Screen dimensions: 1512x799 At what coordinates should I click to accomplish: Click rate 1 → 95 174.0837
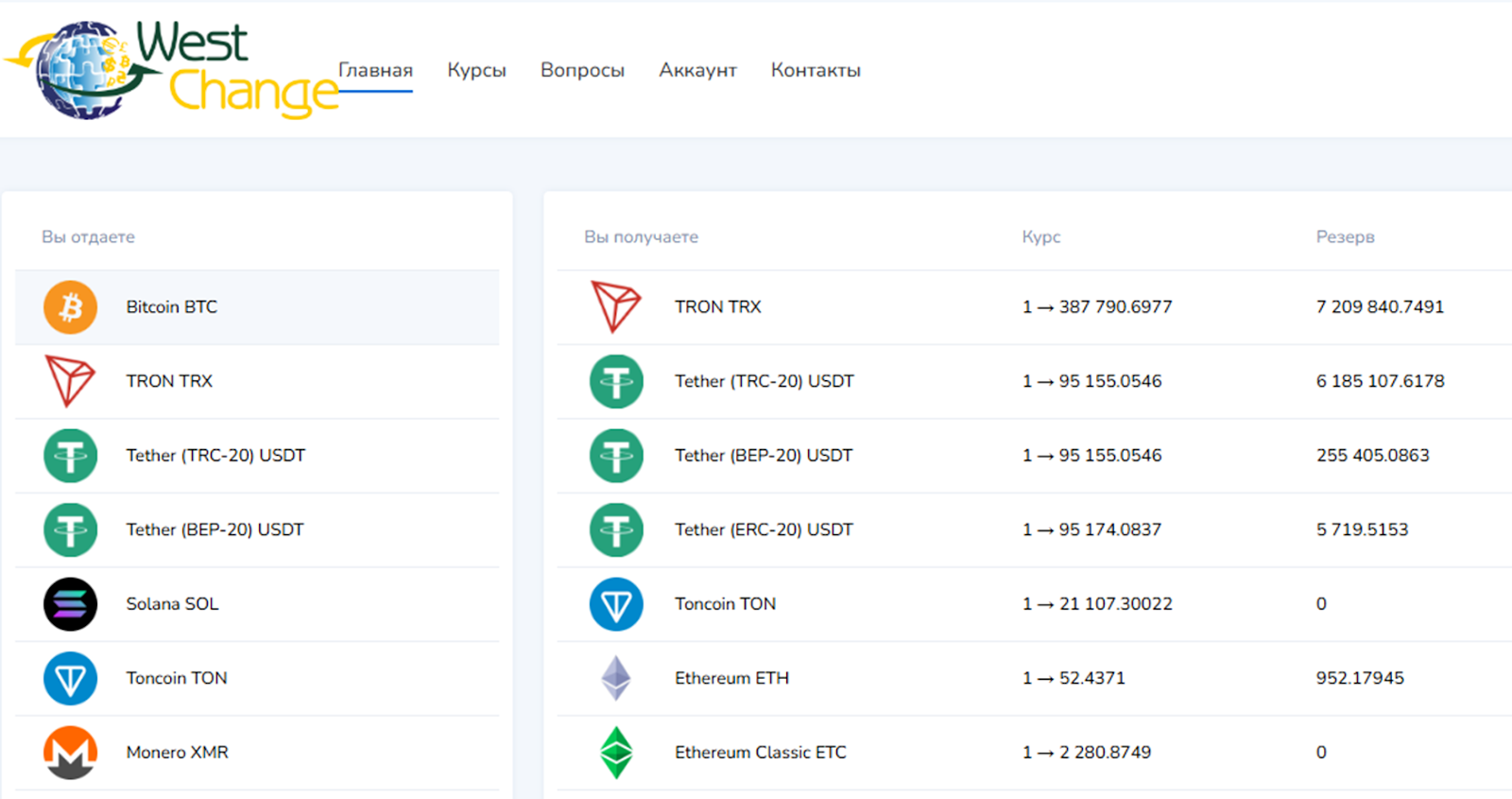click(1091, 530)
